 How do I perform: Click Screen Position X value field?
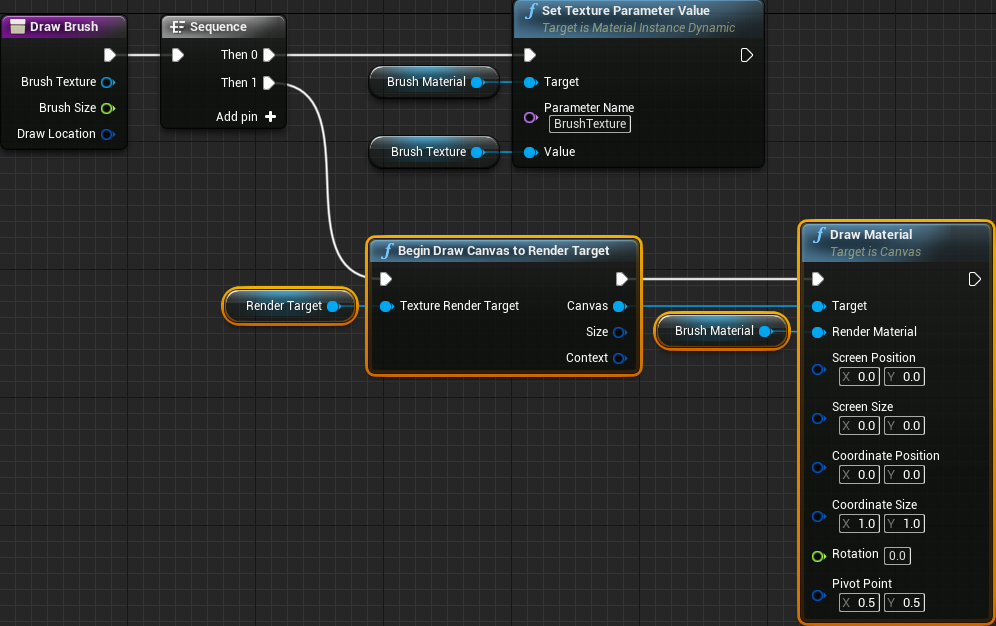pyautogui.click(x=859, y=377)
